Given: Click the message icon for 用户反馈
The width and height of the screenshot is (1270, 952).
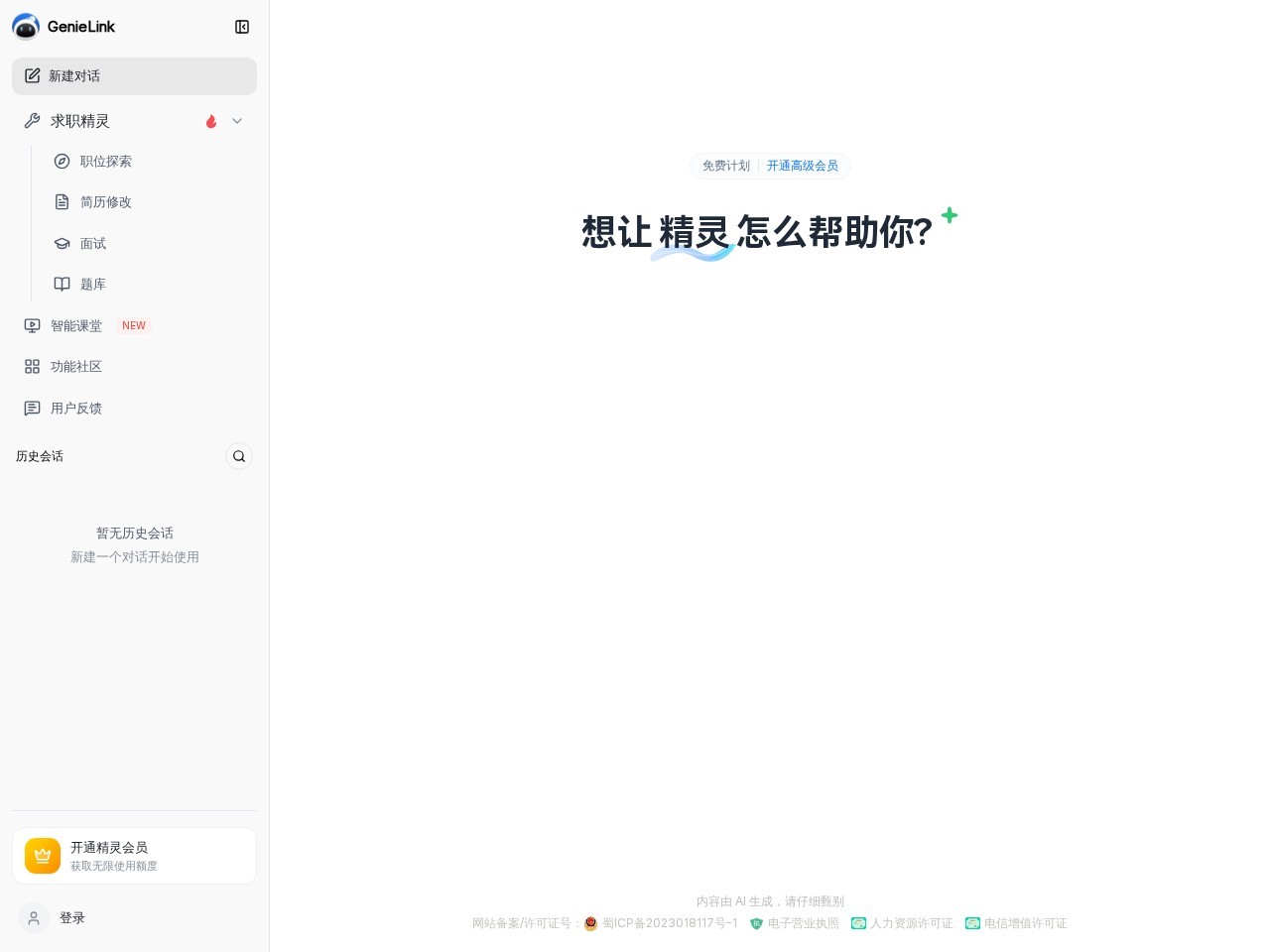Looking at the screenshot, I should (32, 409).
